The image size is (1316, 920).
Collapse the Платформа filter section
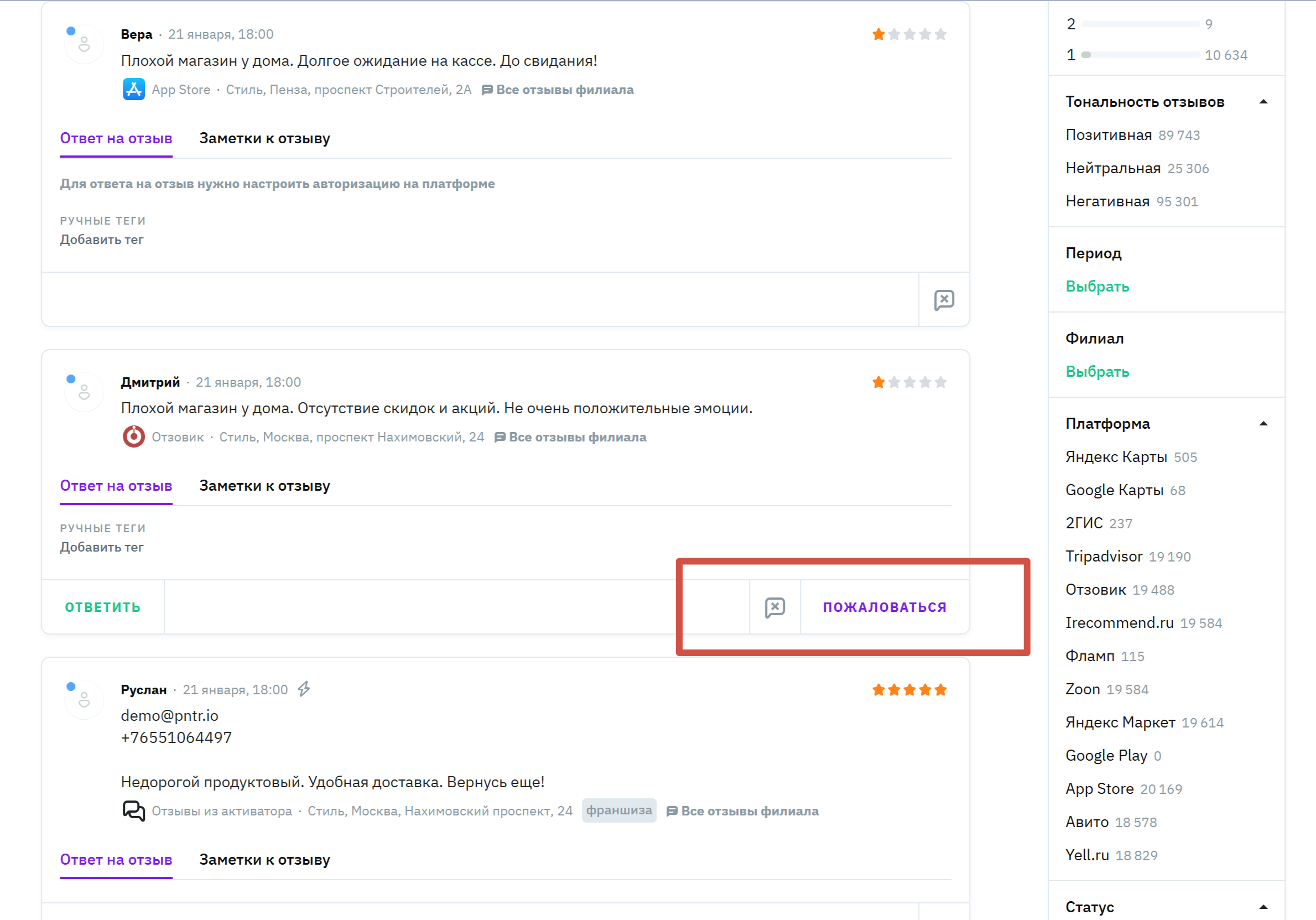click(1263, 424)
